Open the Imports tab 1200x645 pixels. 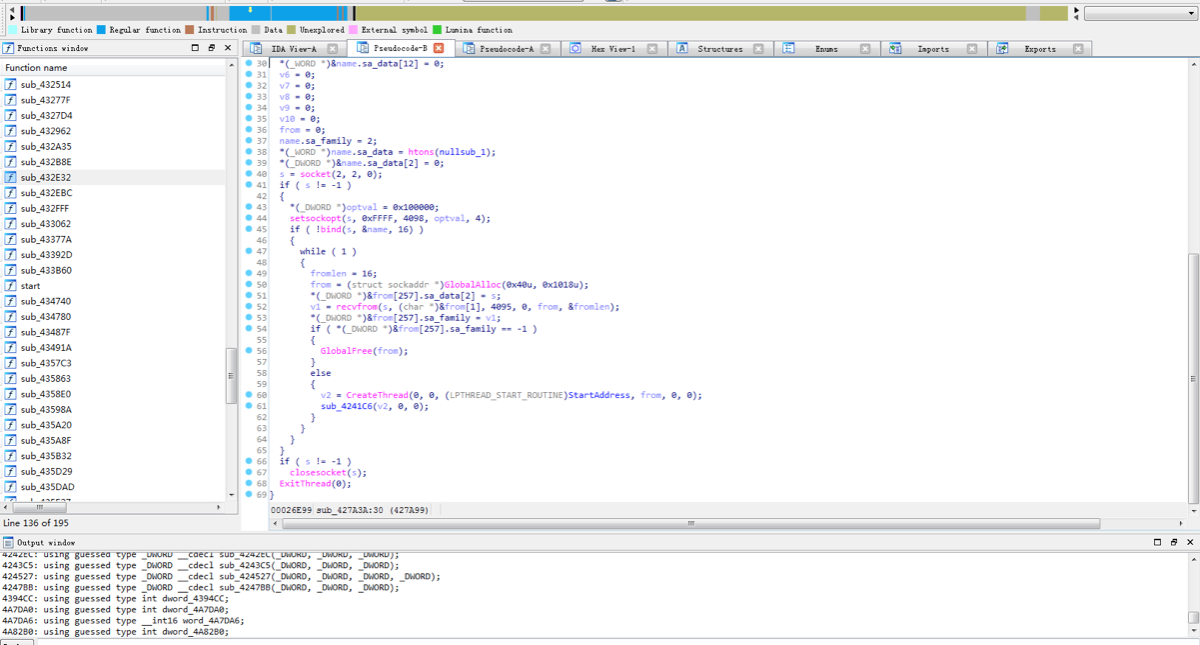[933, 48]
